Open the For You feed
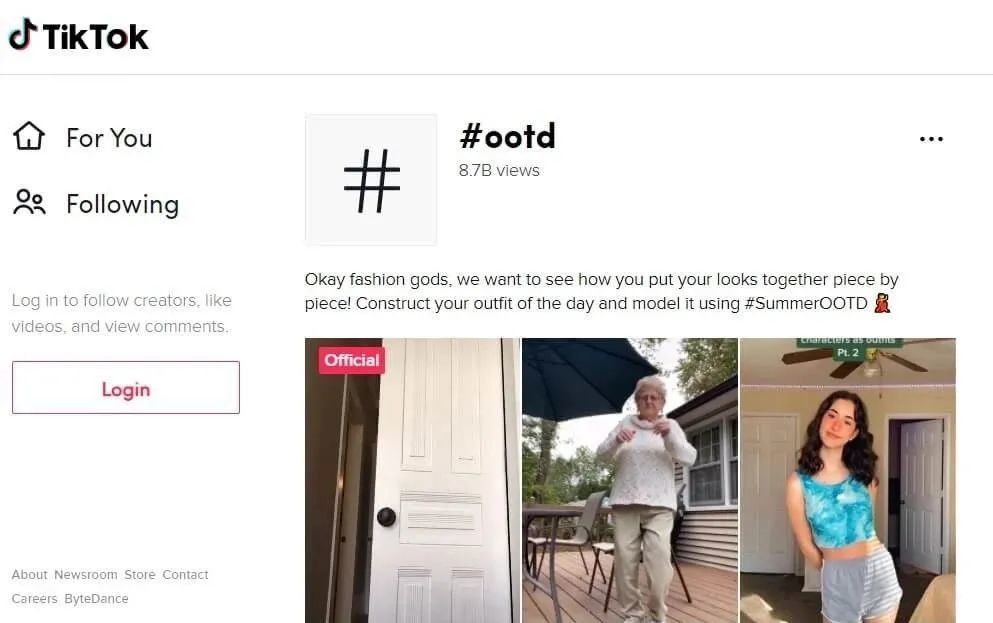 click(x=109, y=138)
